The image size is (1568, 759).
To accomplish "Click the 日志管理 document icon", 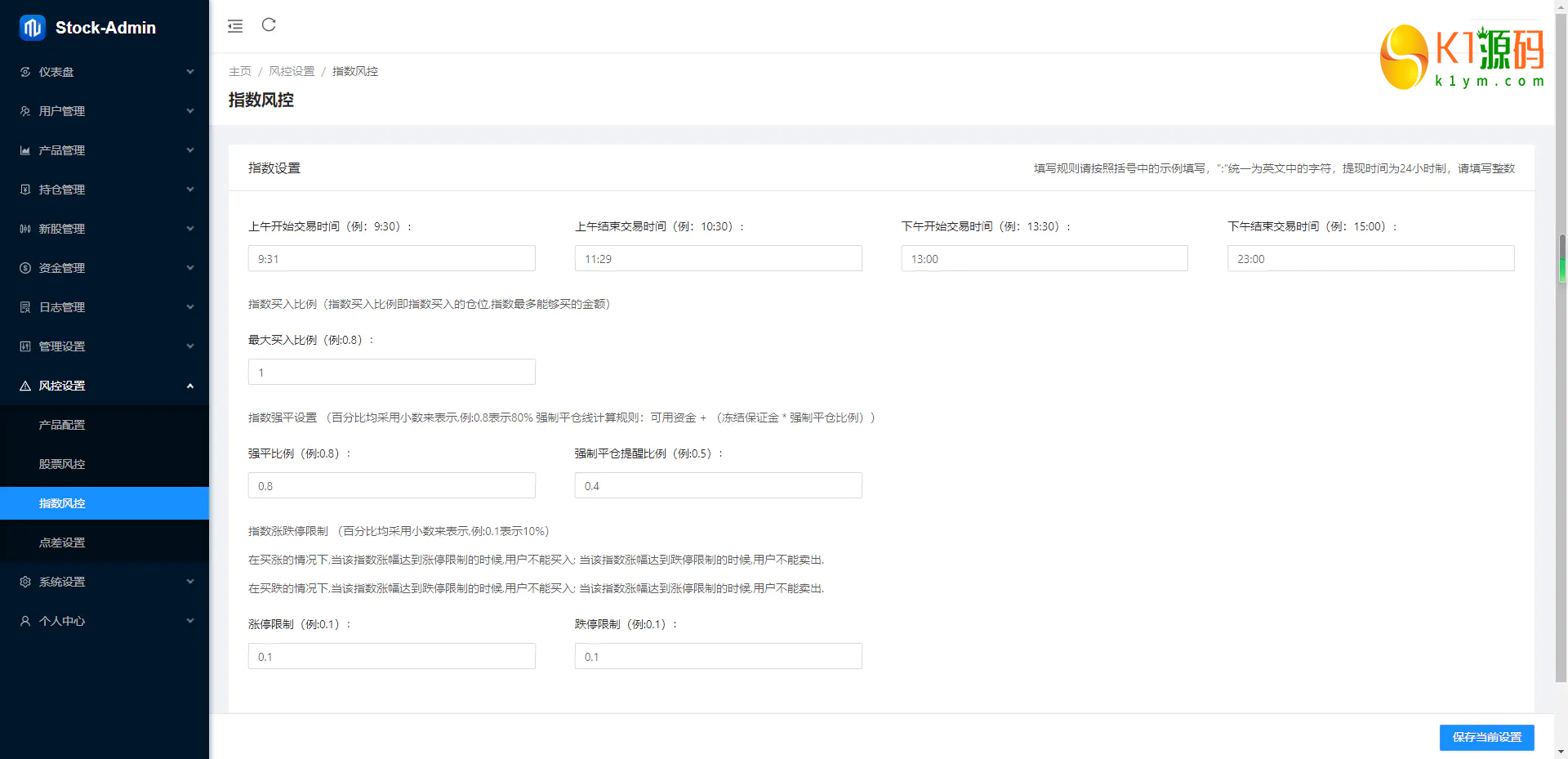I will pyautogui.click(x=25, y=307).
